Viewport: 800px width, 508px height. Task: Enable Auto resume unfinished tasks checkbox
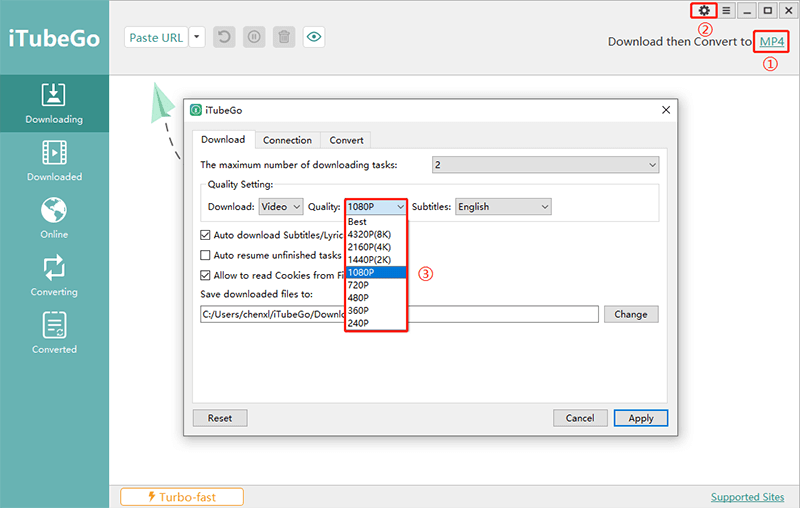[x=205, y=255]
